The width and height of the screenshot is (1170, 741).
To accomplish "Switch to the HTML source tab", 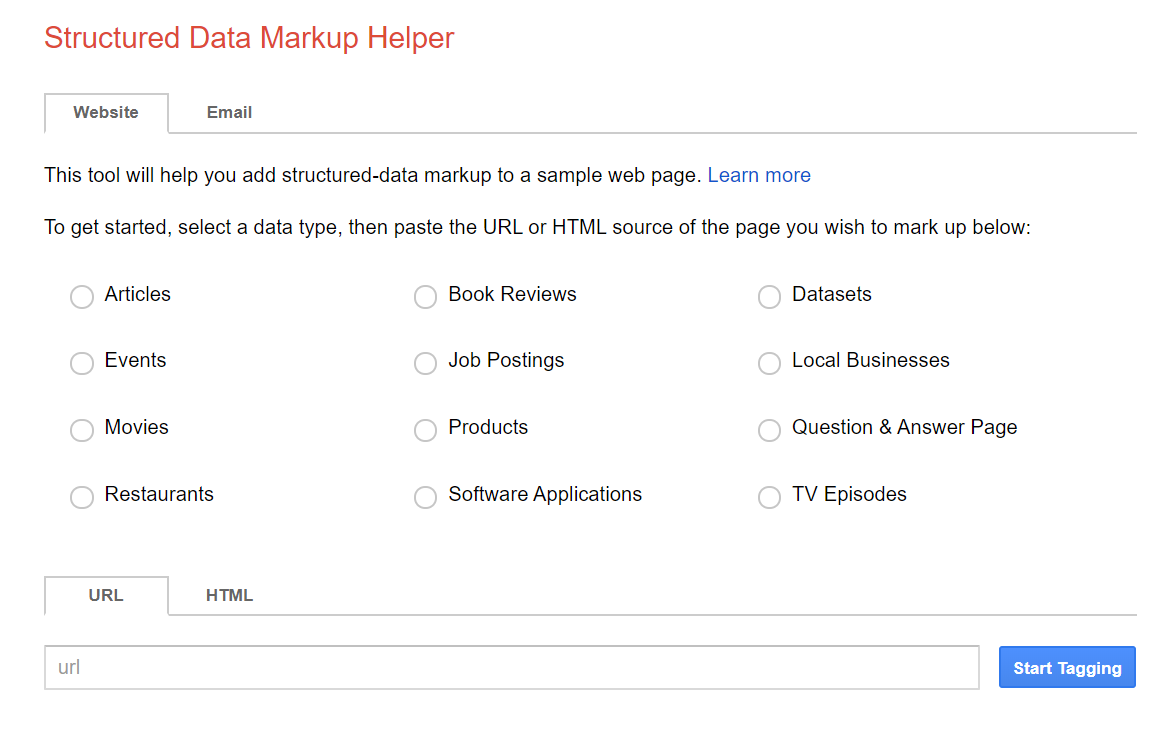I will pos(229,596).
